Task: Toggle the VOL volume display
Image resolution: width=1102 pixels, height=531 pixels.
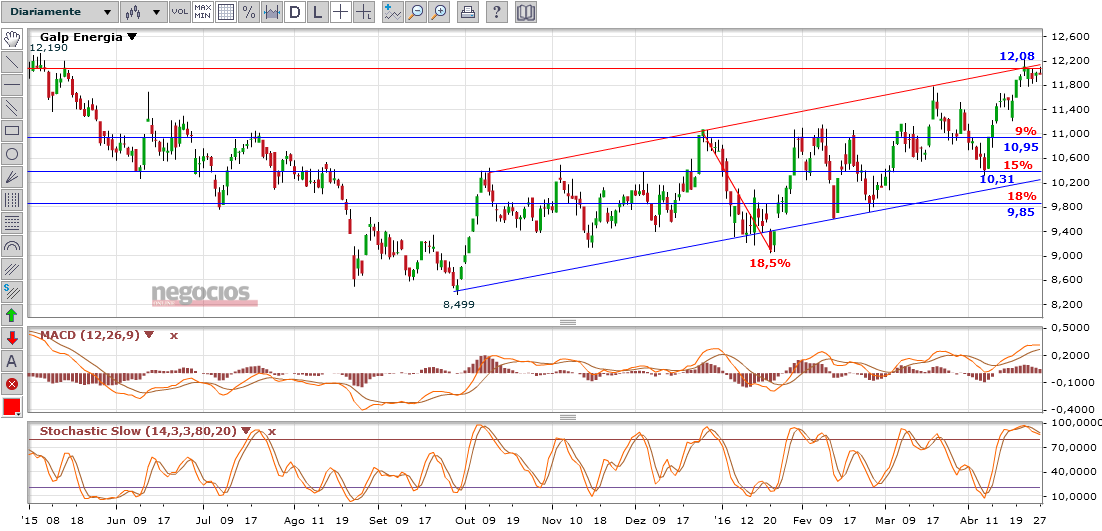Action: point(179,13)
